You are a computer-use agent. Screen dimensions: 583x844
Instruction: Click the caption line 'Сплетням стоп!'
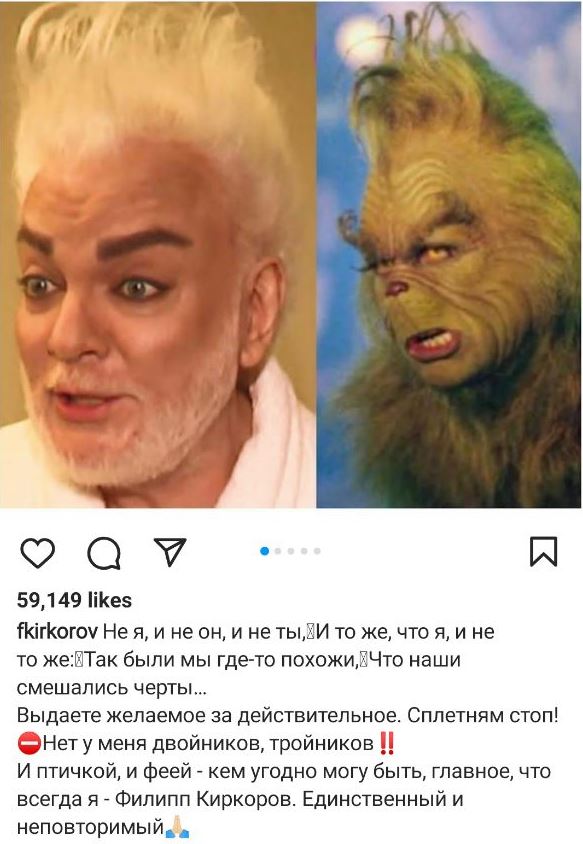483,716
